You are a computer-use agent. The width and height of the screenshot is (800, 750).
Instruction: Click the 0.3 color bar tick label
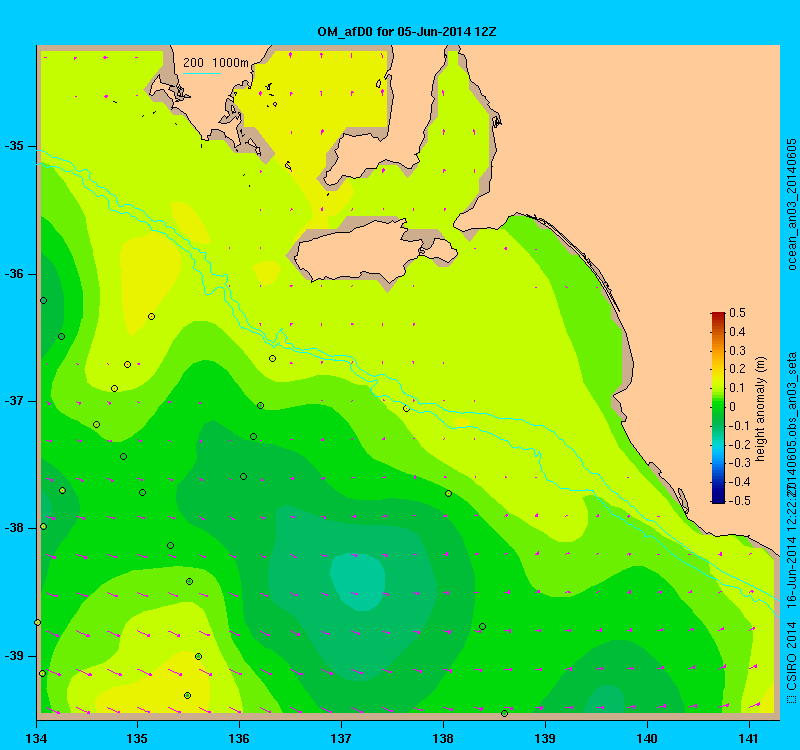pyautogui.click(x=737, y=351)
